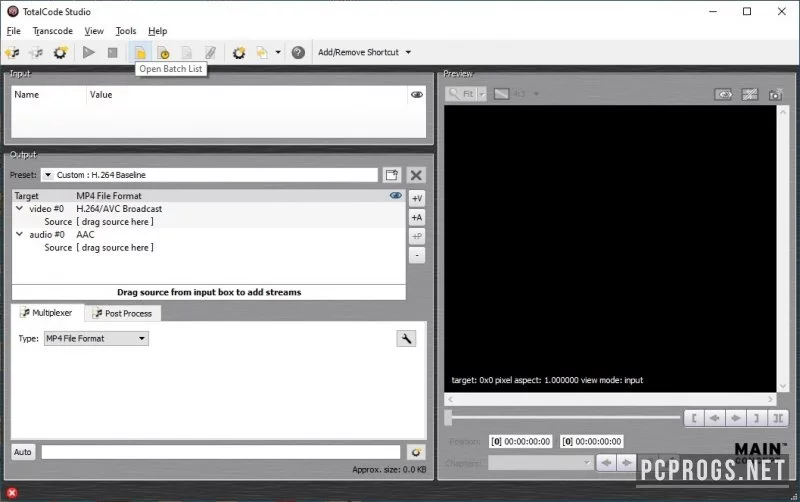Open the second gear settings icon
This screenshot has height=502, width=800.
coord(239,52)
